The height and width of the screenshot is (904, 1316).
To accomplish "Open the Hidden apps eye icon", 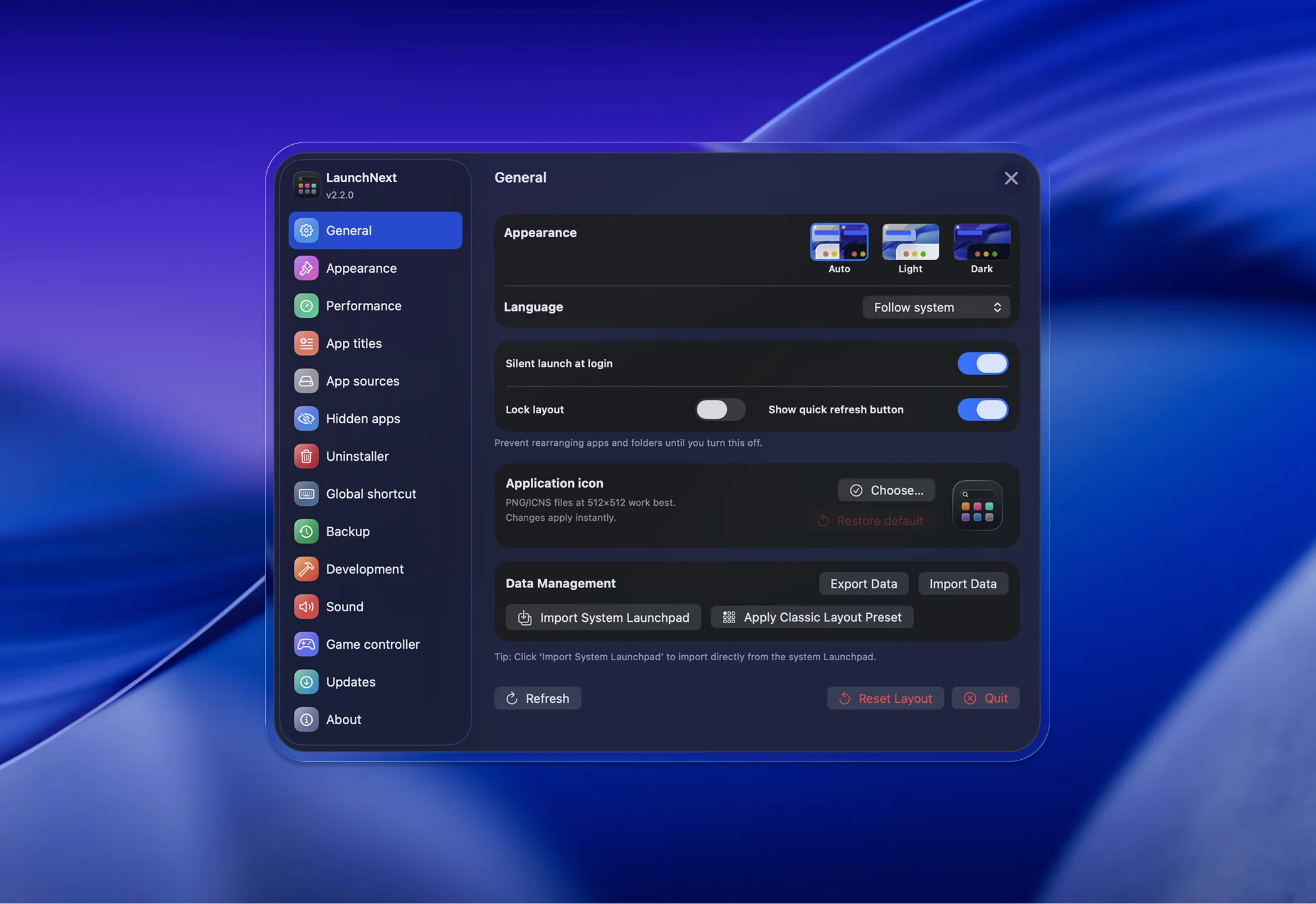I will click(x=306, y=419).
